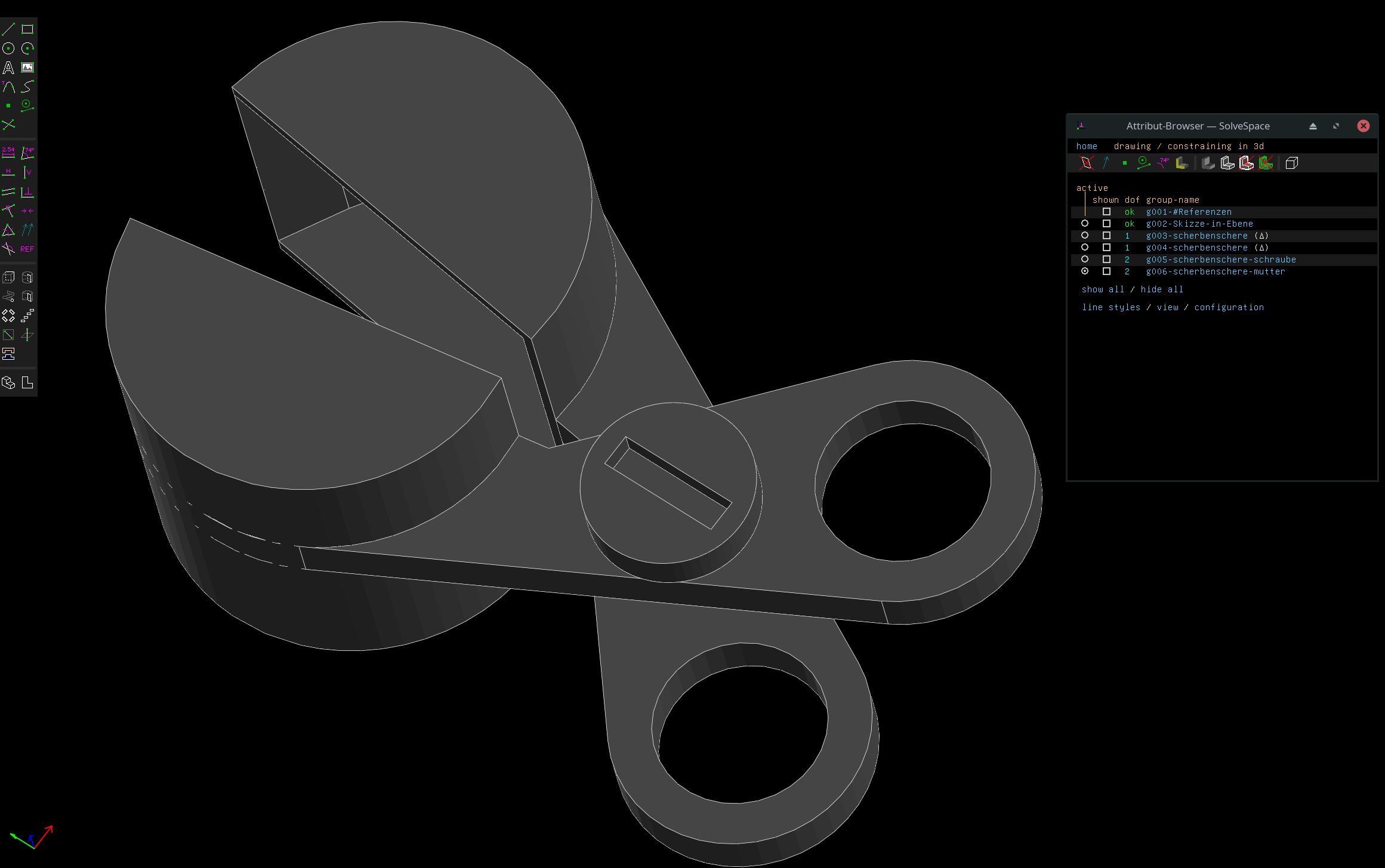The height and width of the screenshot is (868, 1385).
Task: Open the line styles link
Action: click(1111, 307)
